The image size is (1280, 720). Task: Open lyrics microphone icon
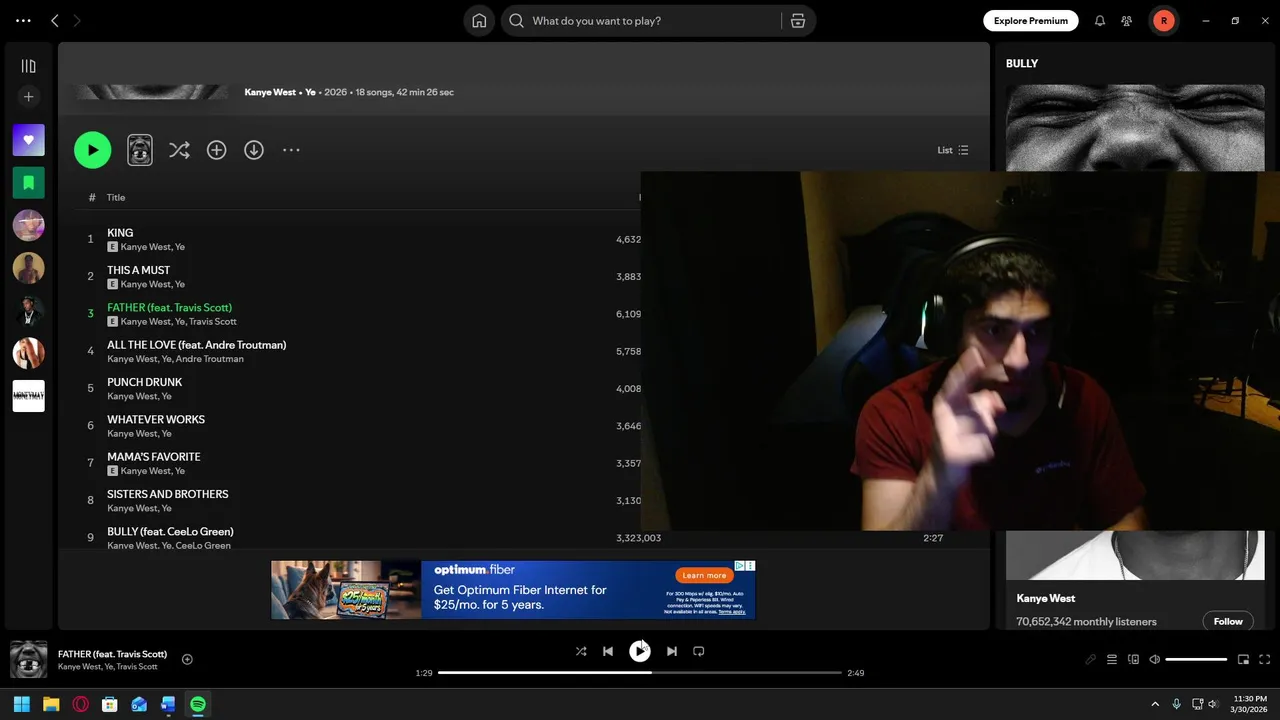(x=1091, y=659)
